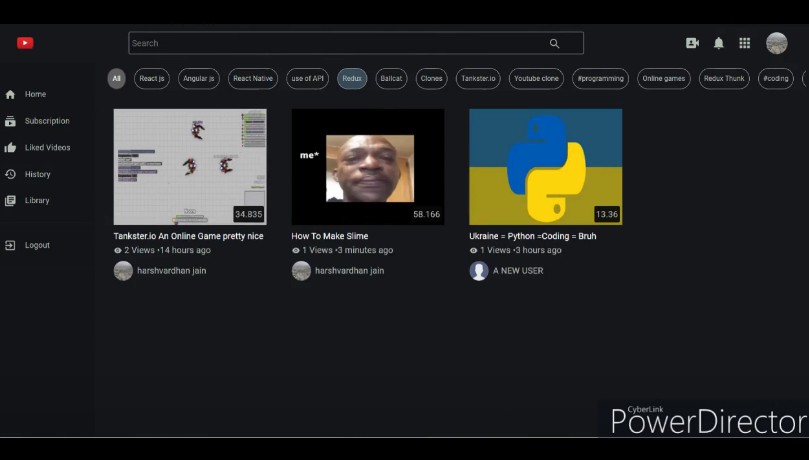Select the All category chip

[117, 78]
